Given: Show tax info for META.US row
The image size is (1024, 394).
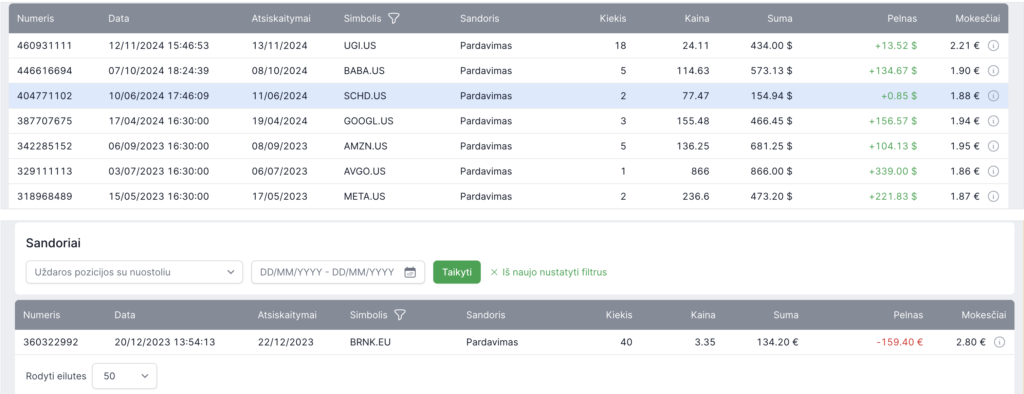Looking at the screenshot, I should click(x=993, y=196).
